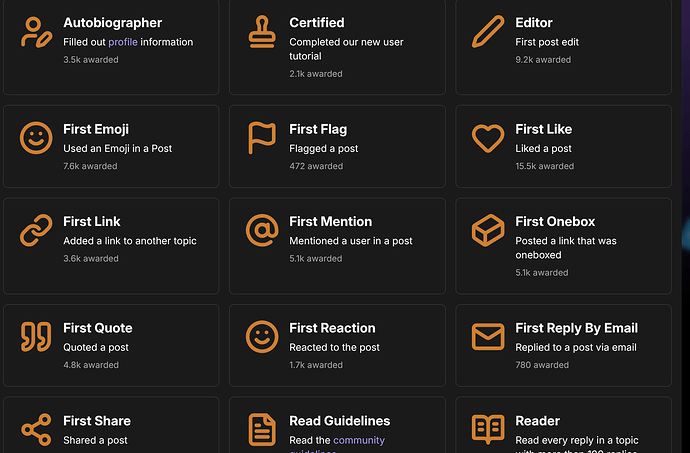Click the Autobiographer person-with-pencil icon
Image resolution: width=690 pixels, height=453 pixels.
(x=36, y=32)
